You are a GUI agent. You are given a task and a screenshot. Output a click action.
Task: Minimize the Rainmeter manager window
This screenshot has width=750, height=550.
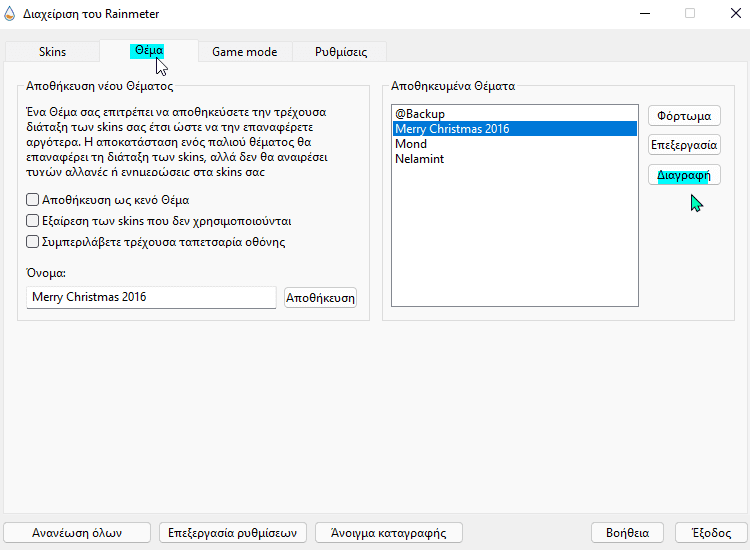(x=645, y=13)
